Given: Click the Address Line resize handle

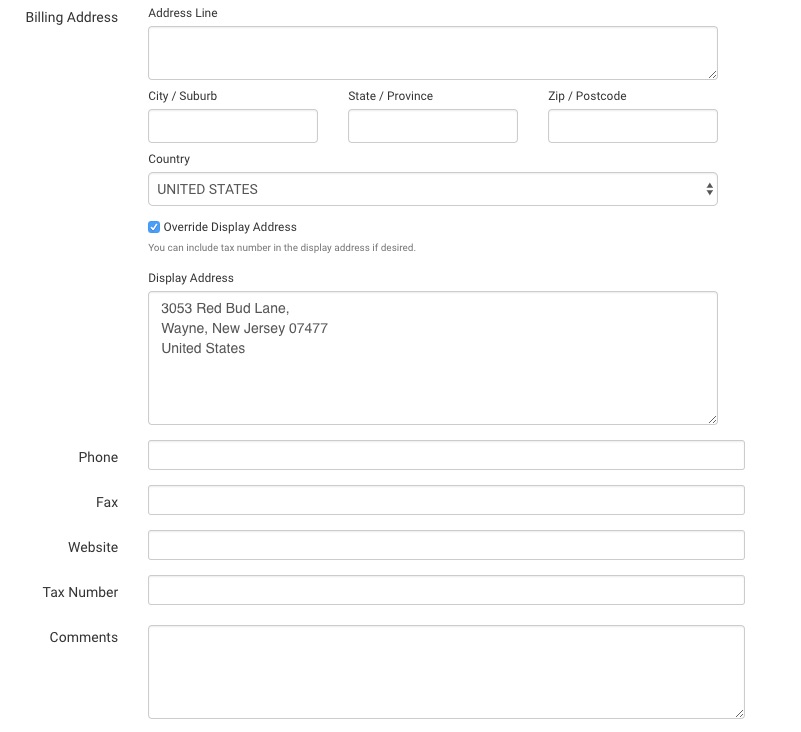Looking at the screenshot, I should [712, 75].
